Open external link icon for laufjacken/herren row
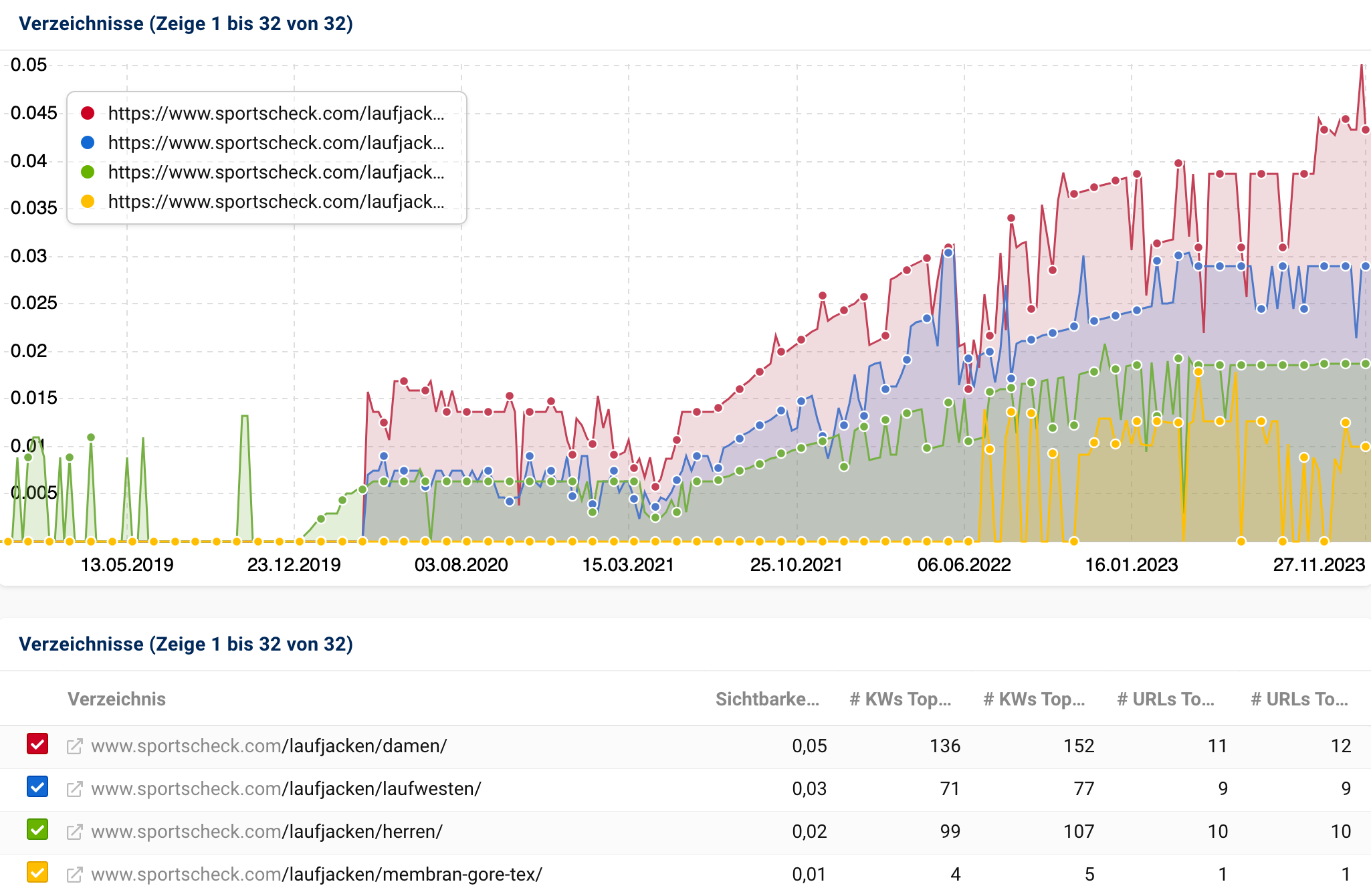 [74, 832]
